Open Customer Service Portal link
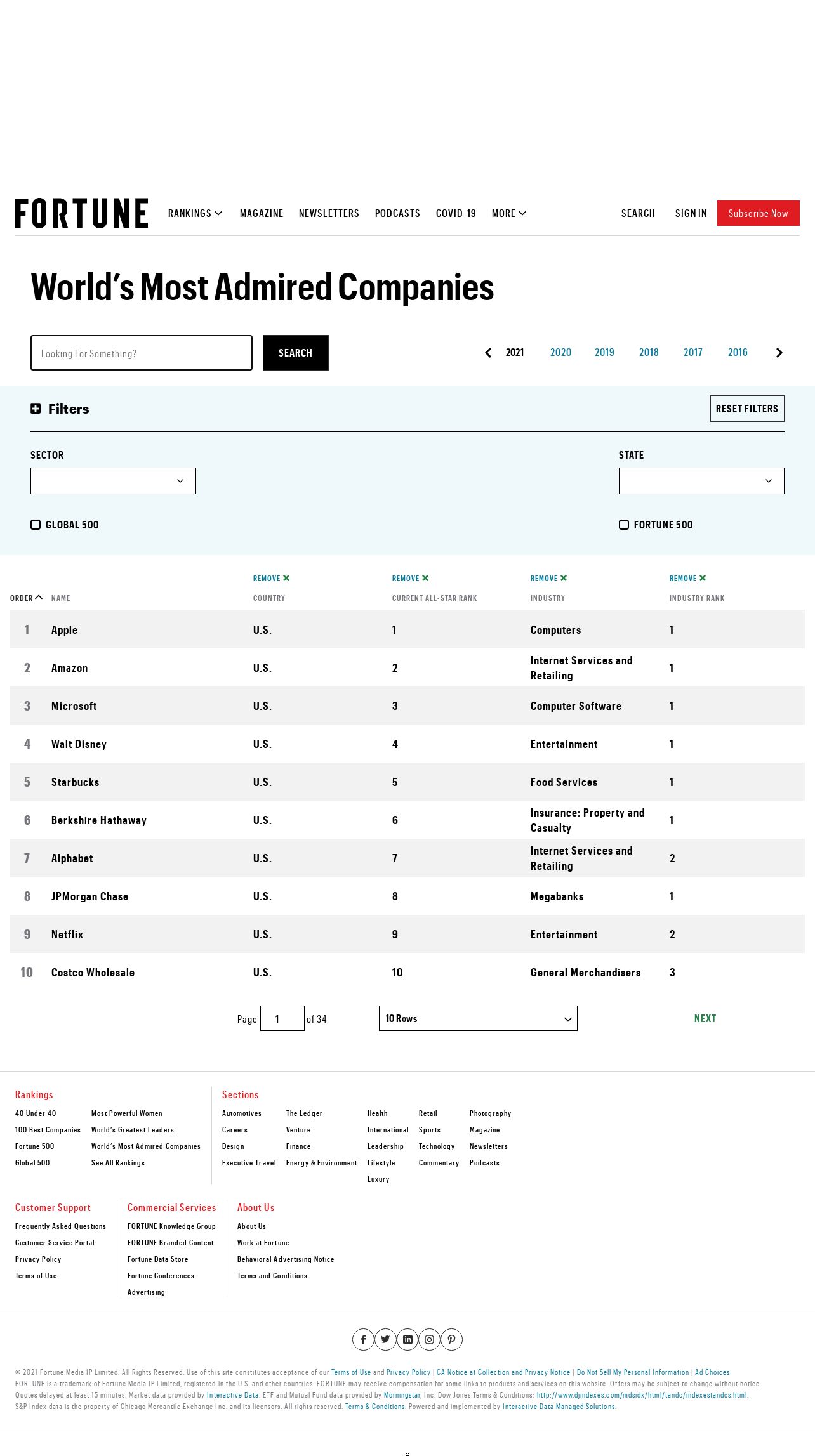 (x=55, y=1243)
